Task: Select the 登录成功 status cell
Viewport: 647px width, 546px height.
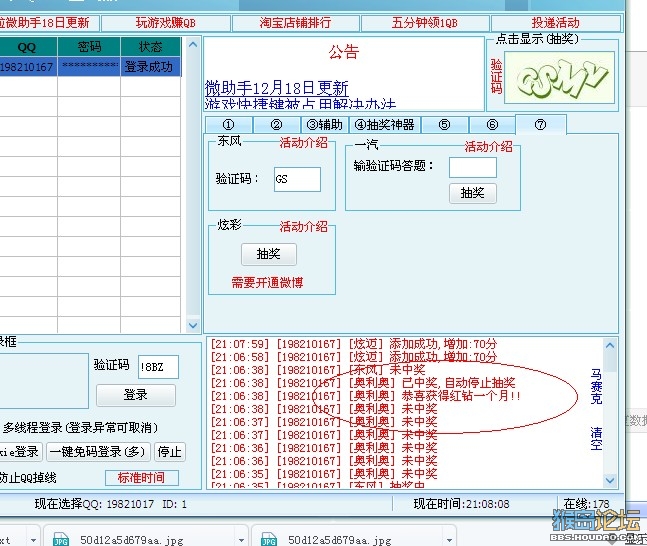Action: 151,66
